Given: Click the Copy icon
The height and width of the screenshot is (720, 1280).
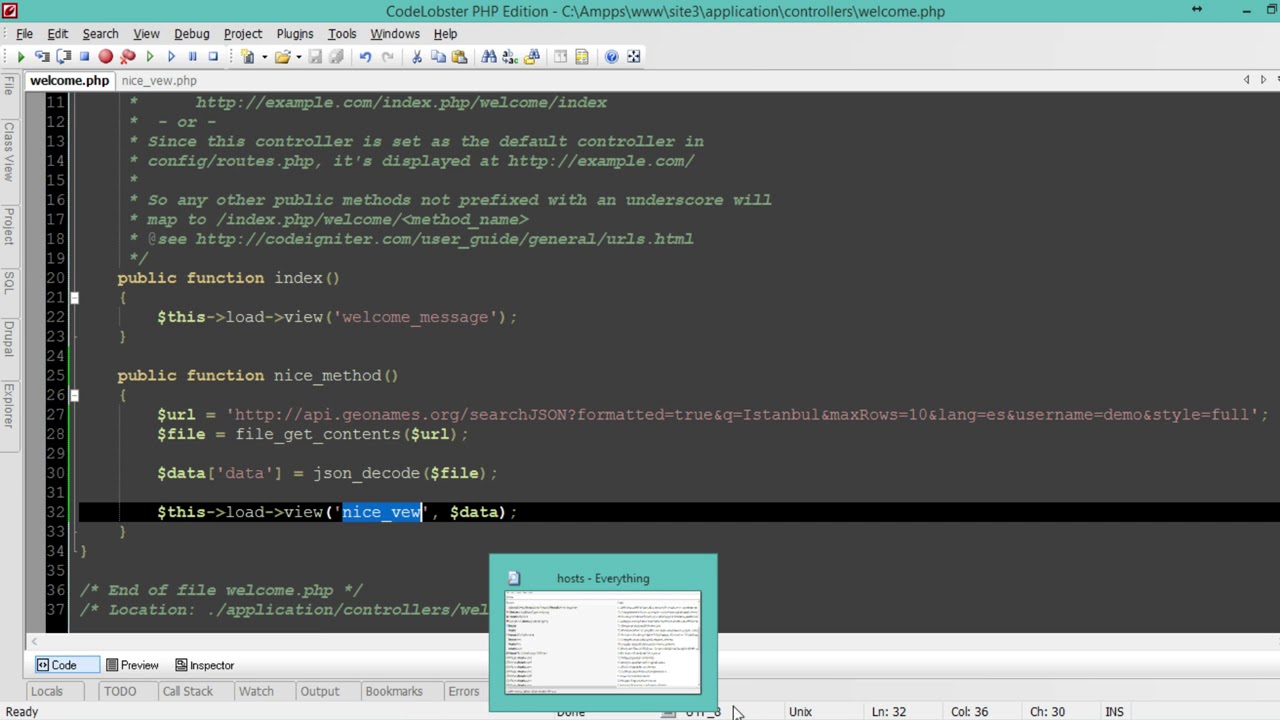Looking at the screenshot, I should tap(438, 57).
